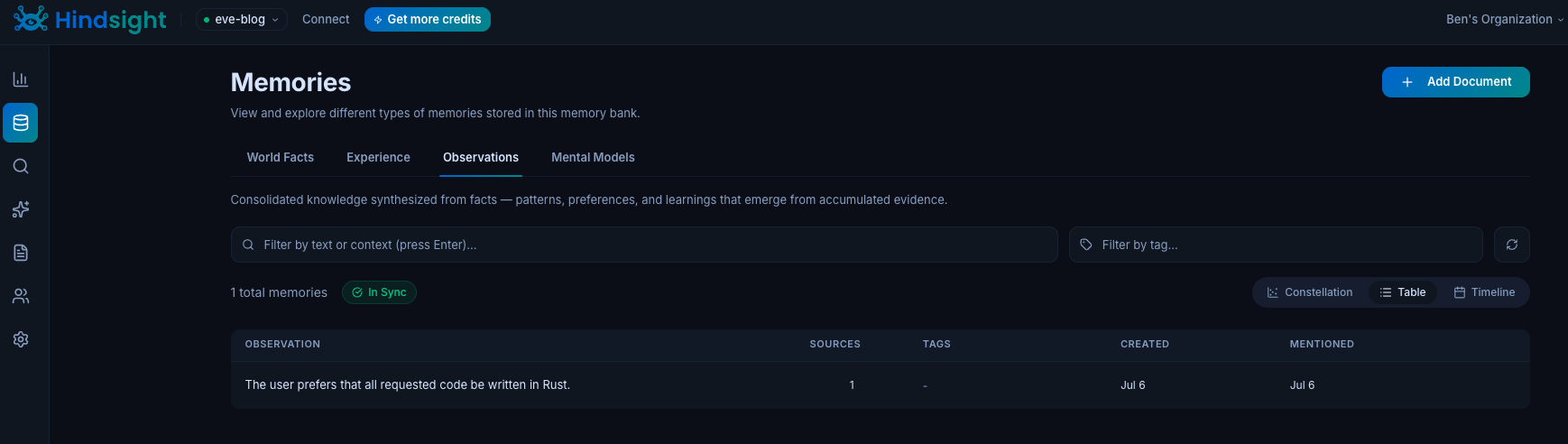
Task: Open the documents page sidebar icon
Action: pos(21,253)
